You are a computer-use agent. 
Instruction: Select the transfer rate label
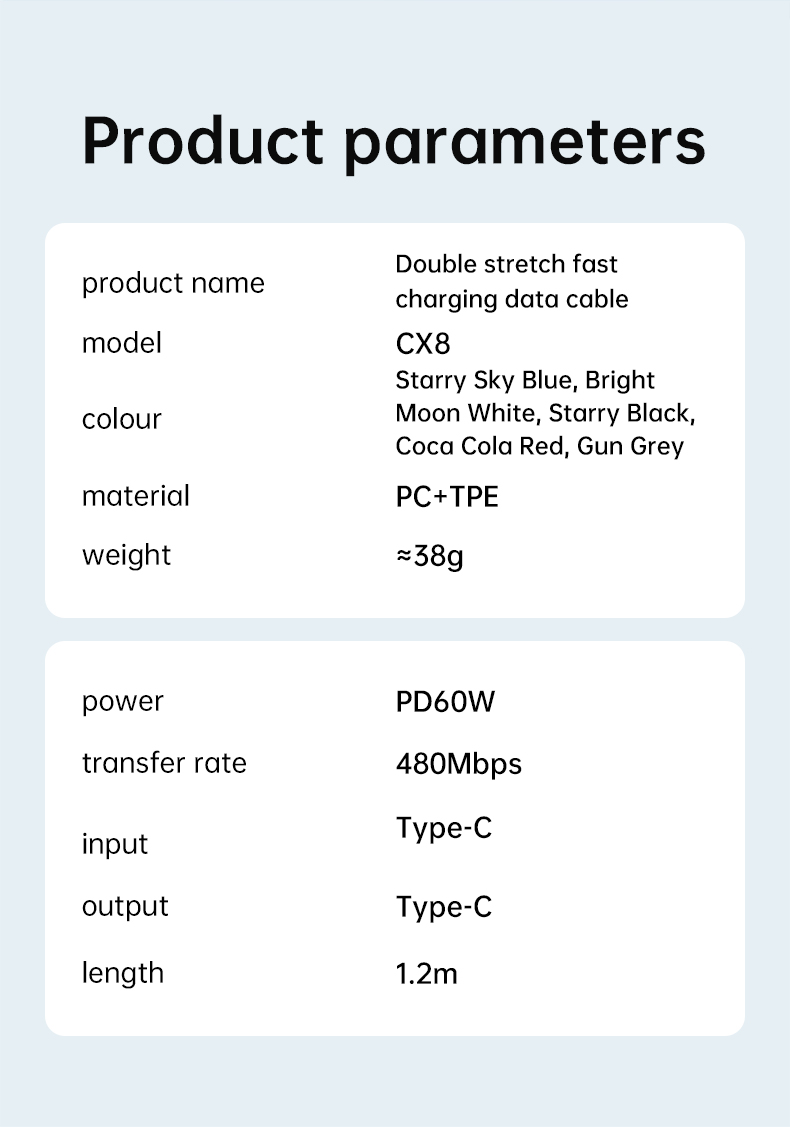click(165, 763)
